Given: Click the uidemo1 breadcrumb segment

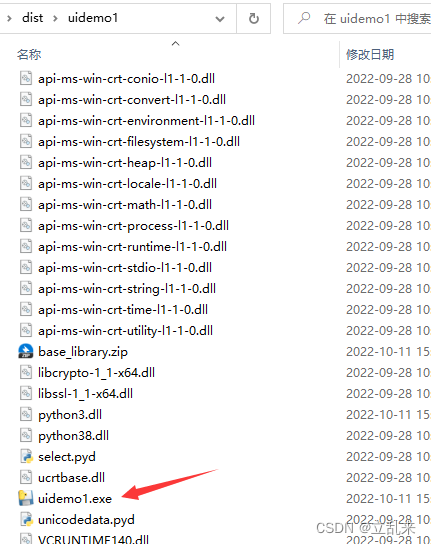Looking at the screenshot, I should pos(93,18).
